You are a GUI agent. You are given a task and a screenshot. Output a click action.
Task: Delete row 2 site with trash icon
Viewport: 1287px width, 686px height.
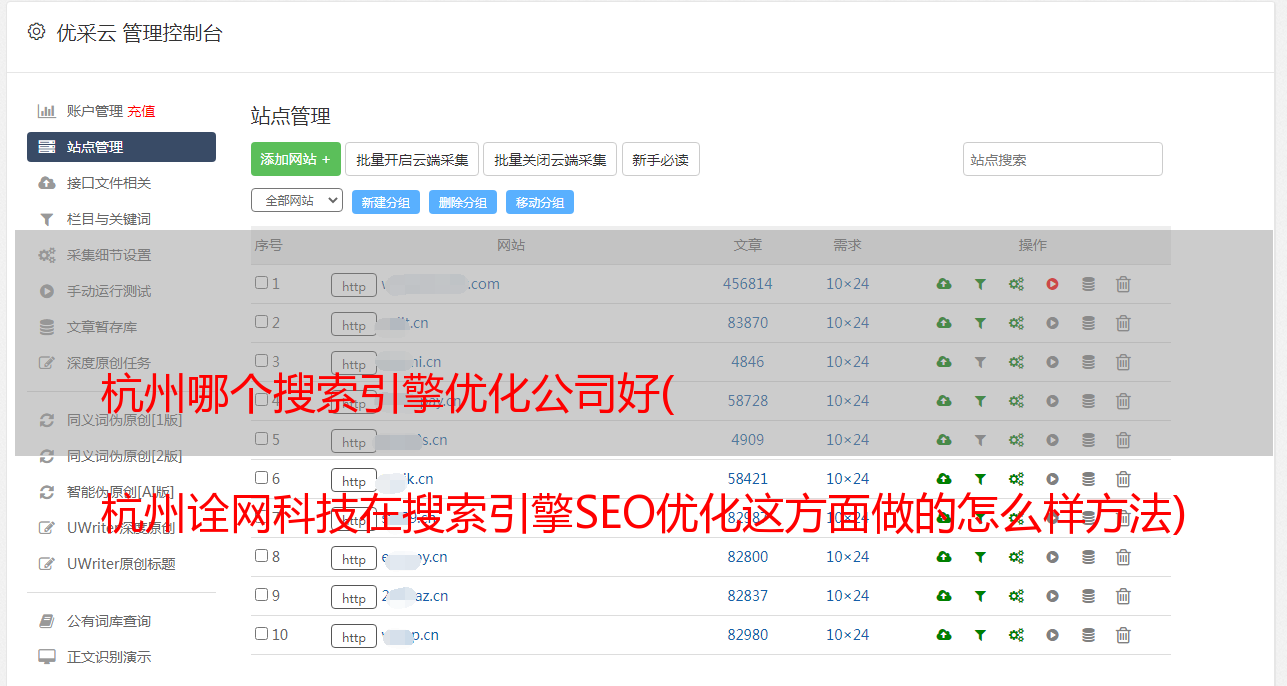[1123, 323]
